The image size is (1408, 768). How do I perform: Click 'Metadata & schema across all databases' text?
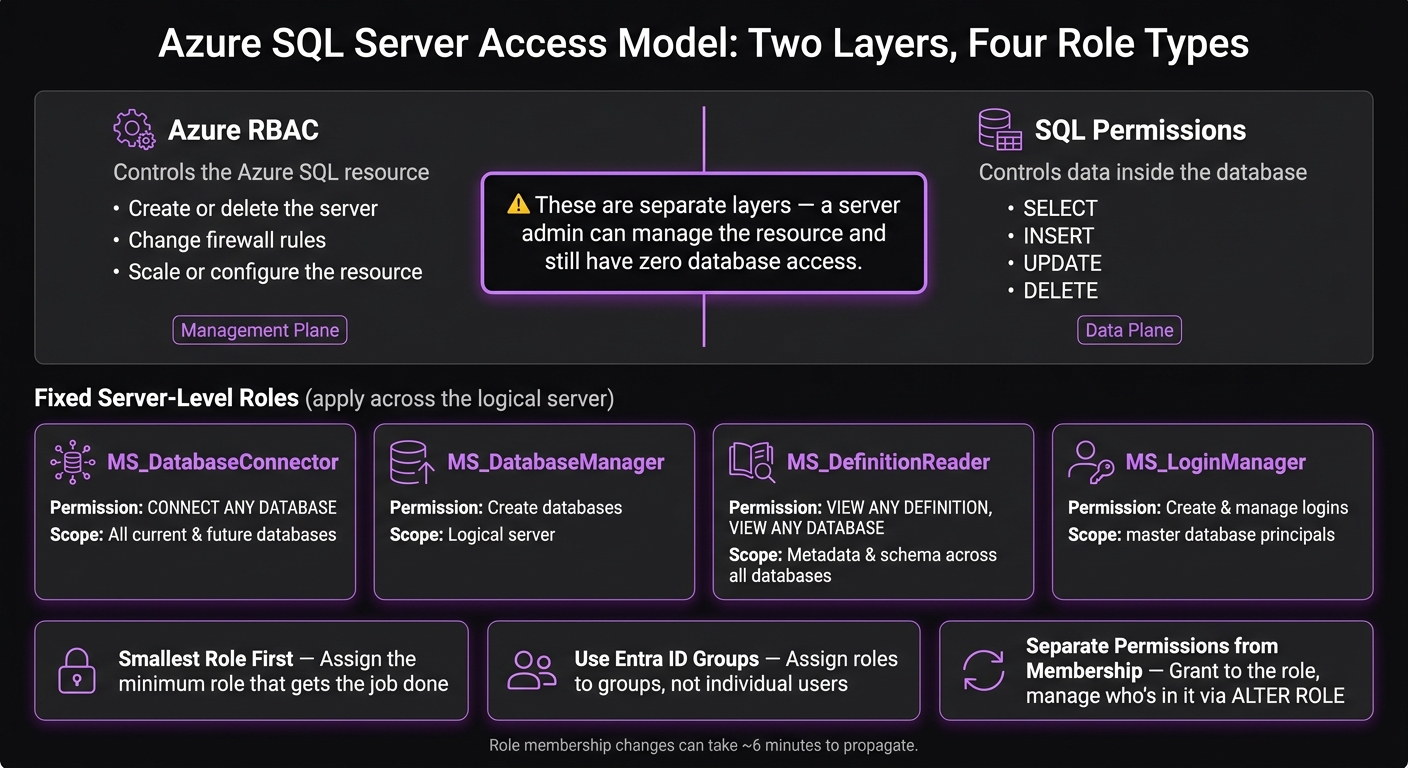coord(863,565)
